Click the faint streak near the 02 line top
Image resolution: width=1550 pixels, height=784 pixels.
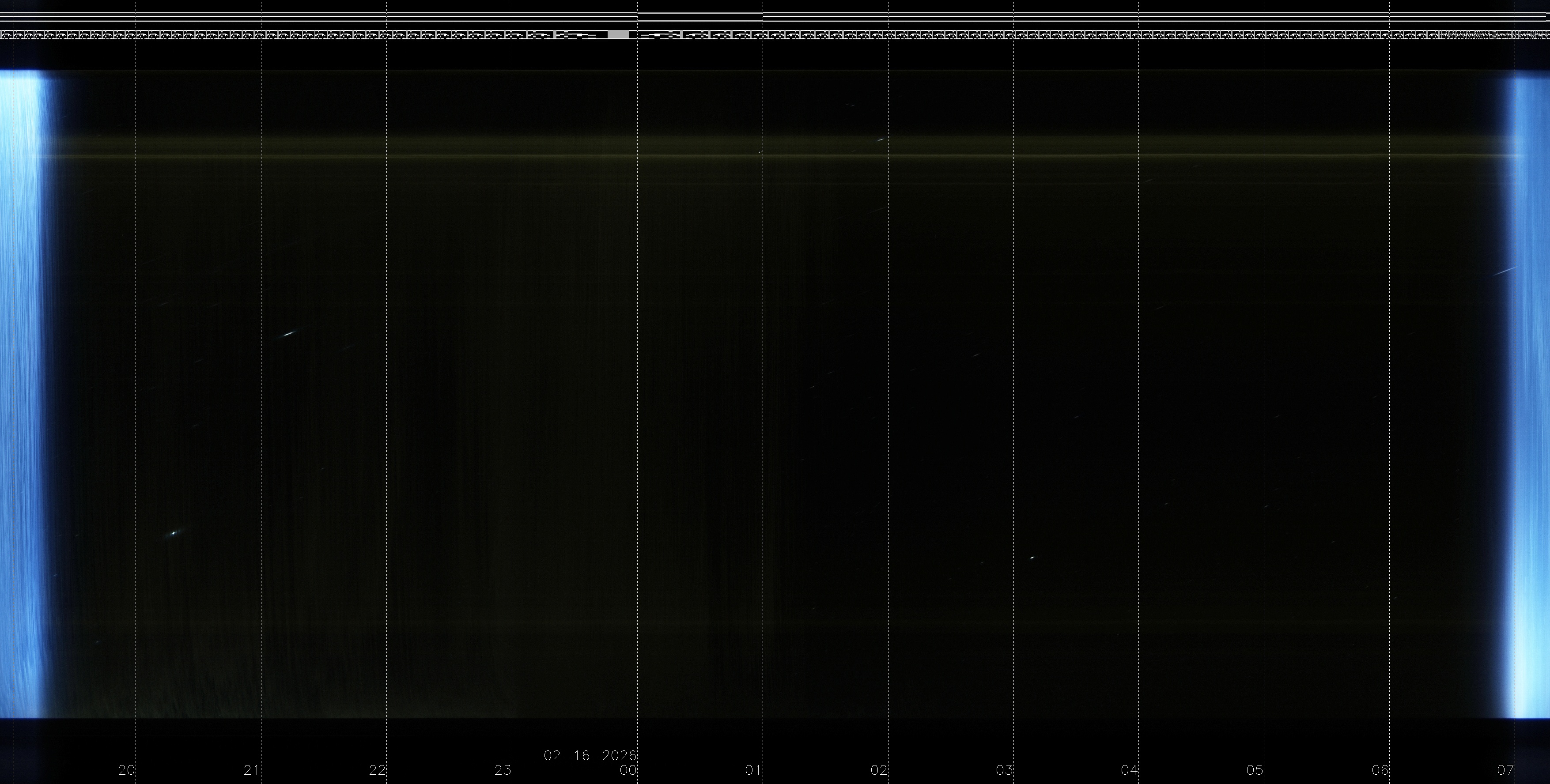click(x=881, y=139)
